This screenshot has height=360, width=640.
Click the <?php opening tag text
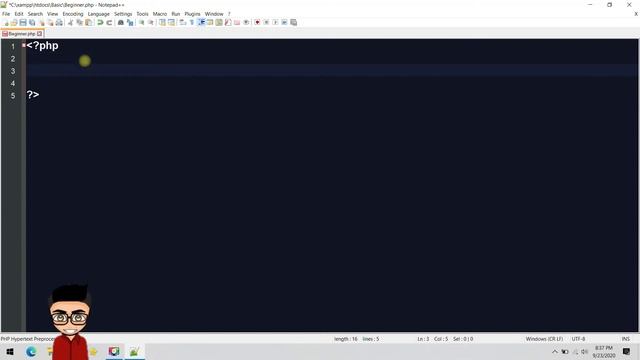[x=42, y=46]
